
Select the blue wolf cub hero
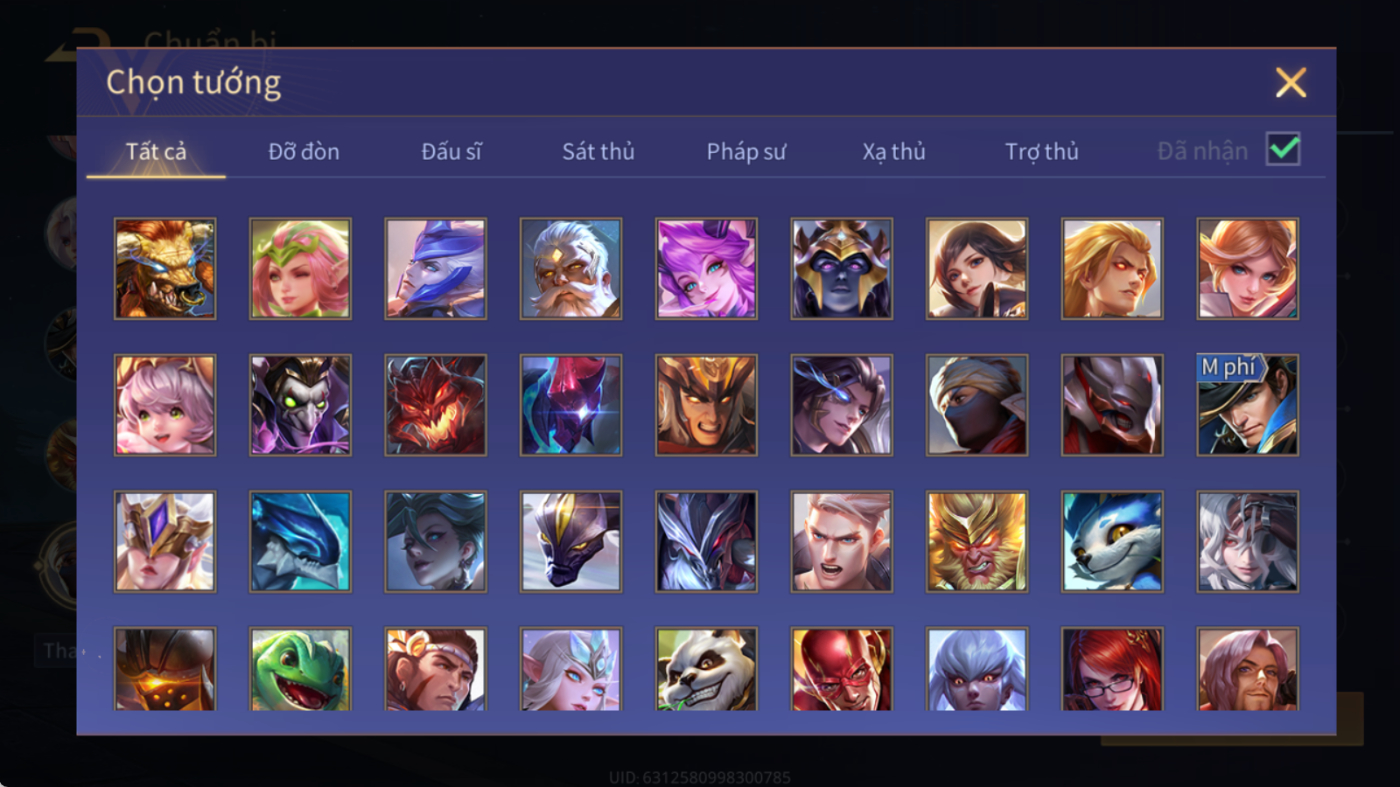click(1113, 542)
